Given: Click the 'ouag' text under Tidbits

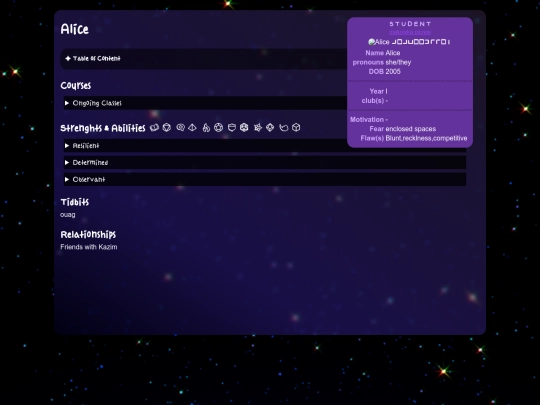Looking at the screenshot, I should (68, 215).
